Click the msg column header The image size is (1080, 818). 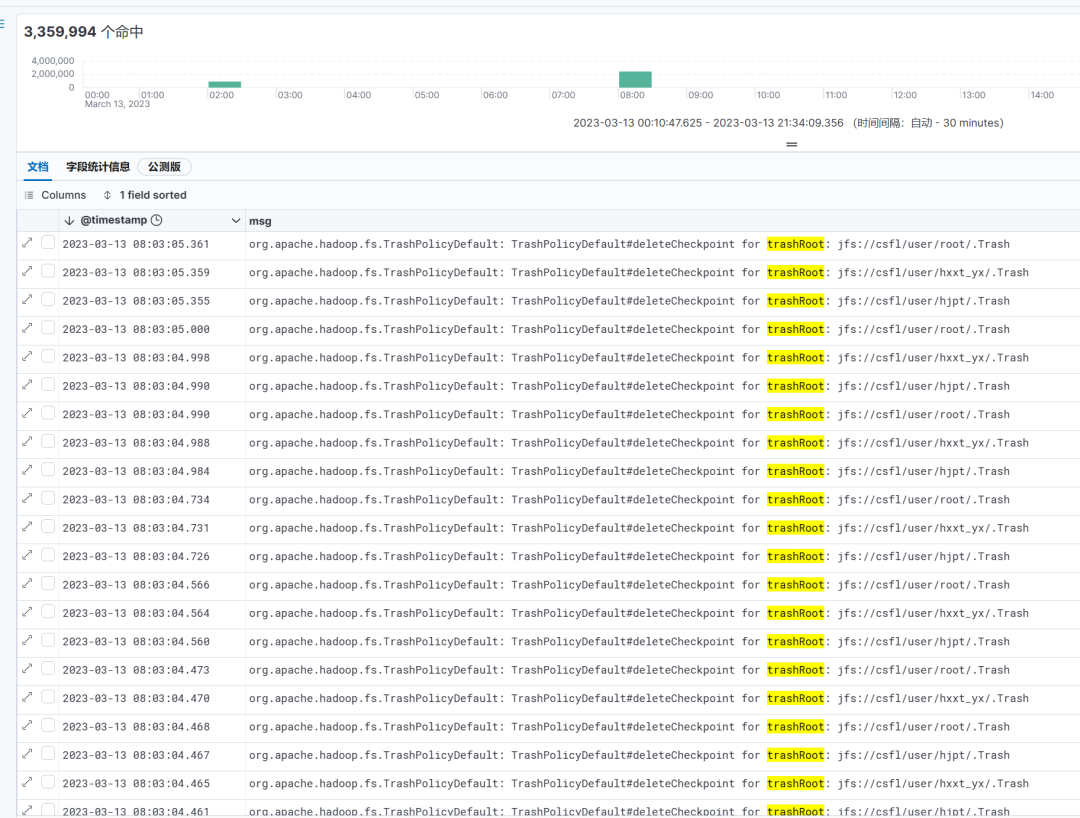click(260, 221)
